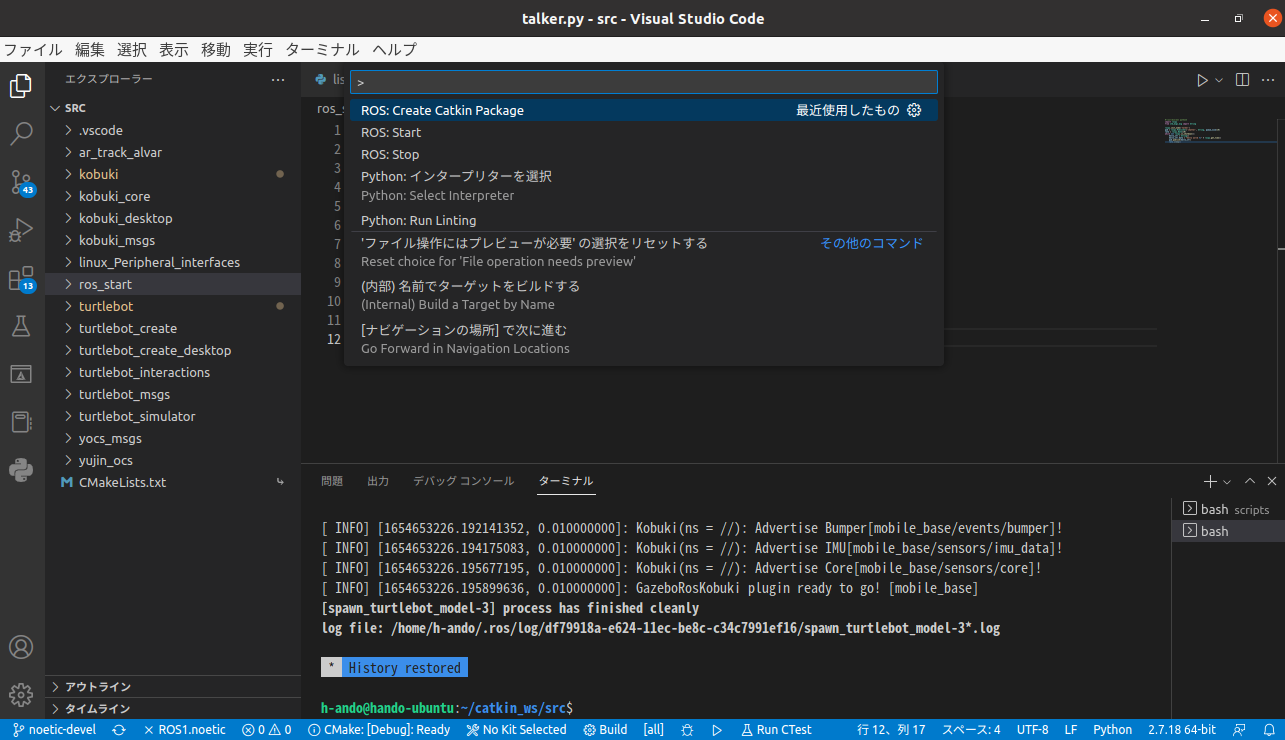Open the Accounts icon in the activity bar
1285x740 pixels.
point(20,647)
